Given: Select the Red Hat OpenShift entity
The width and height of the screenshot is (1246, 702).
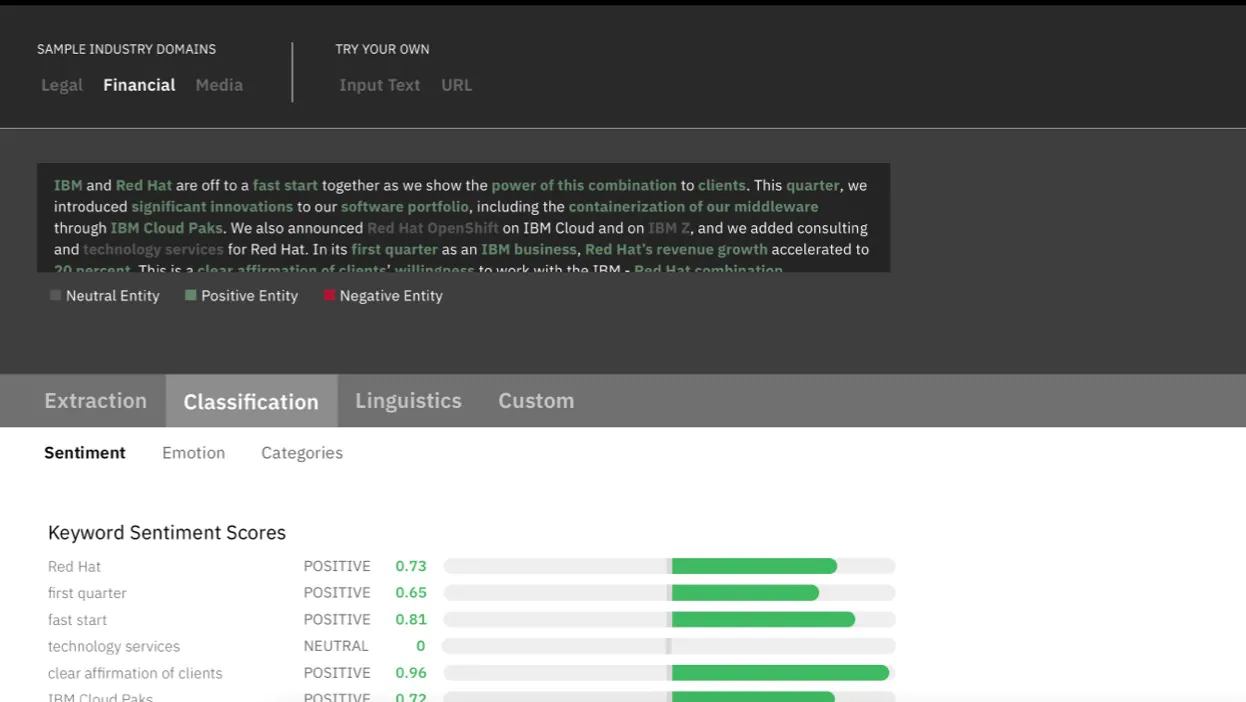Looking at the screenshot, I should point(433,228).
